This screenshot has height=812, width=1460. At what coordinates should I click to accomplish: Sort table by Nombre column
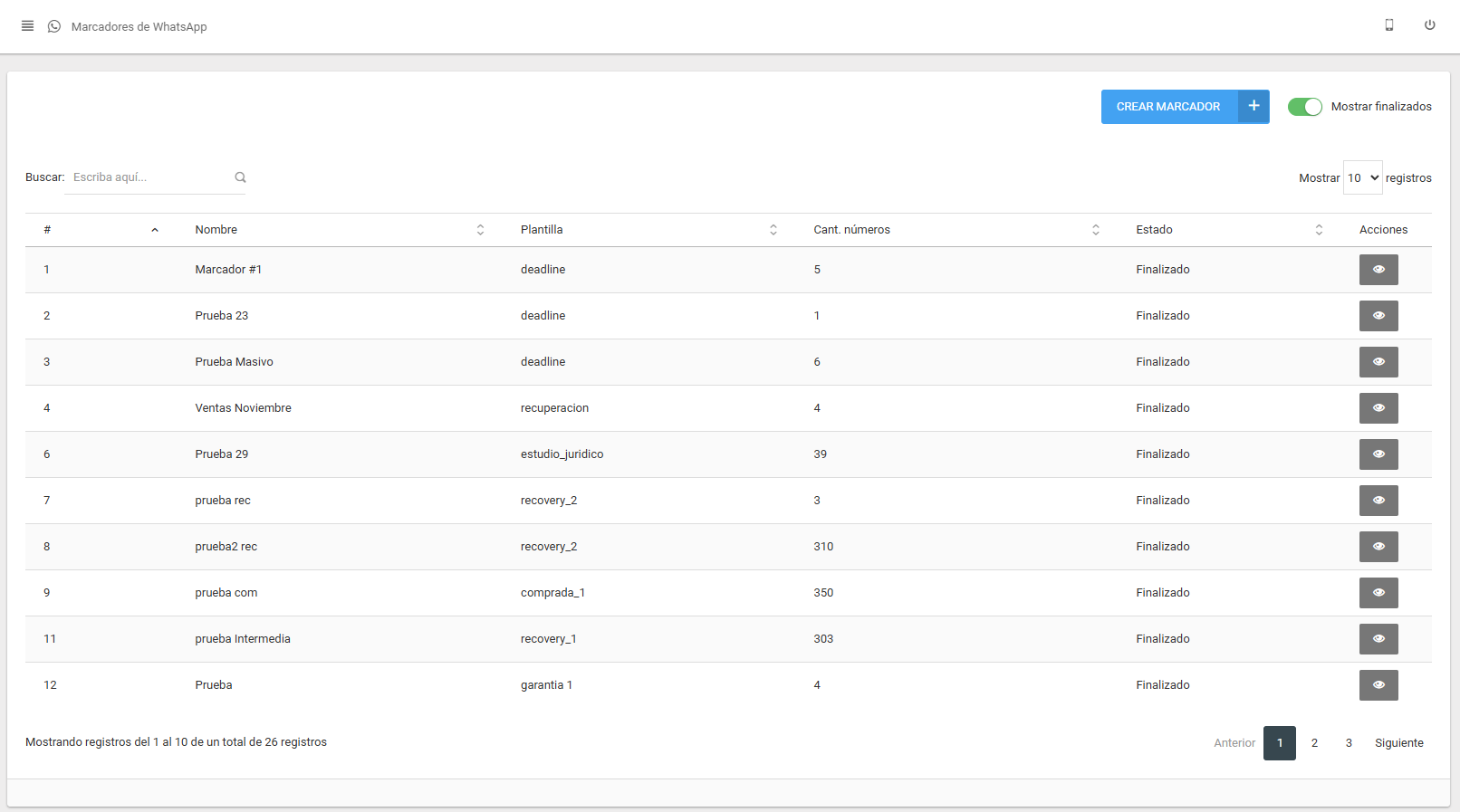click(x=480, y=230)
